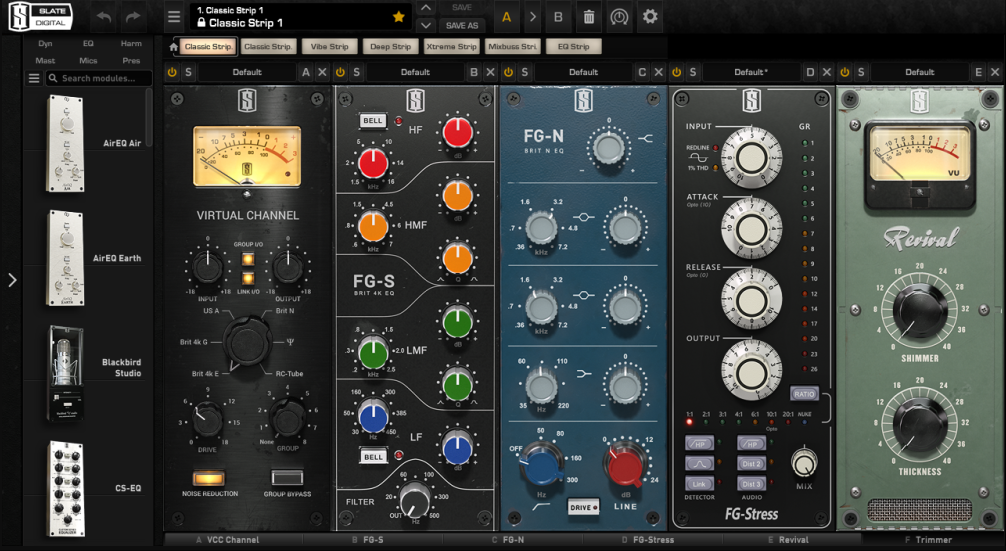Open Default preset dropdown for slot A
This screenshot has height=551, width=1006.
[x=247, y=72]
